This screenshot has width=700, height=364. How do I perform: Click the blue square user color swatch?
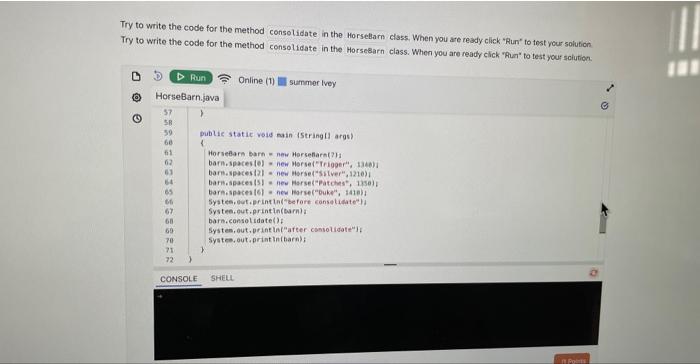(282, 82)
